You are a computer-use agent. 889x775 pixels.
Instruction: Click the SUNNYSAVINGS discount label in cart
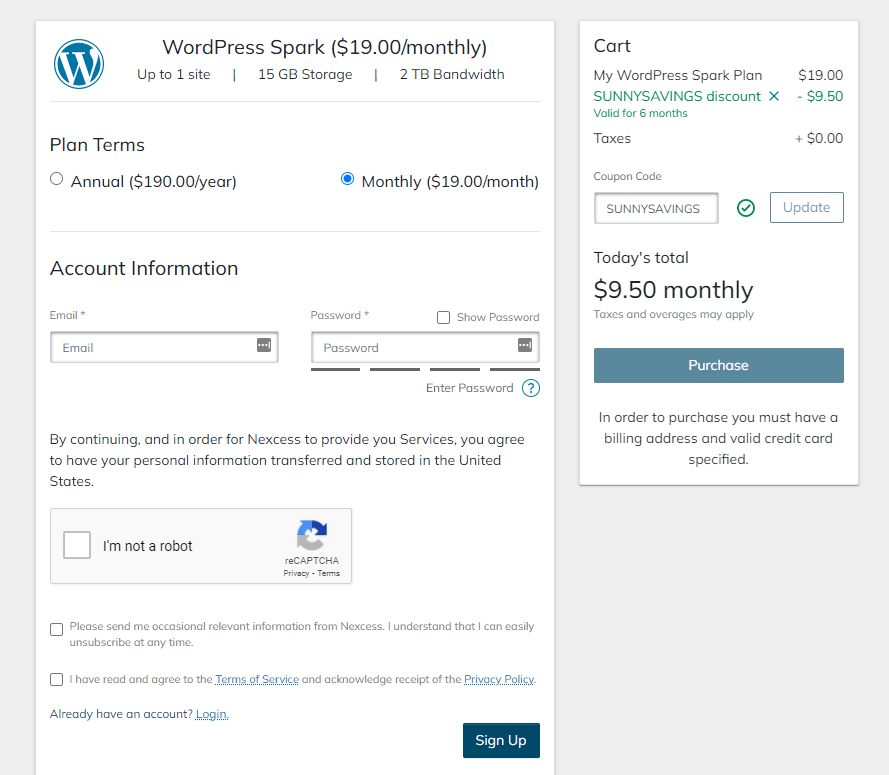677,96
